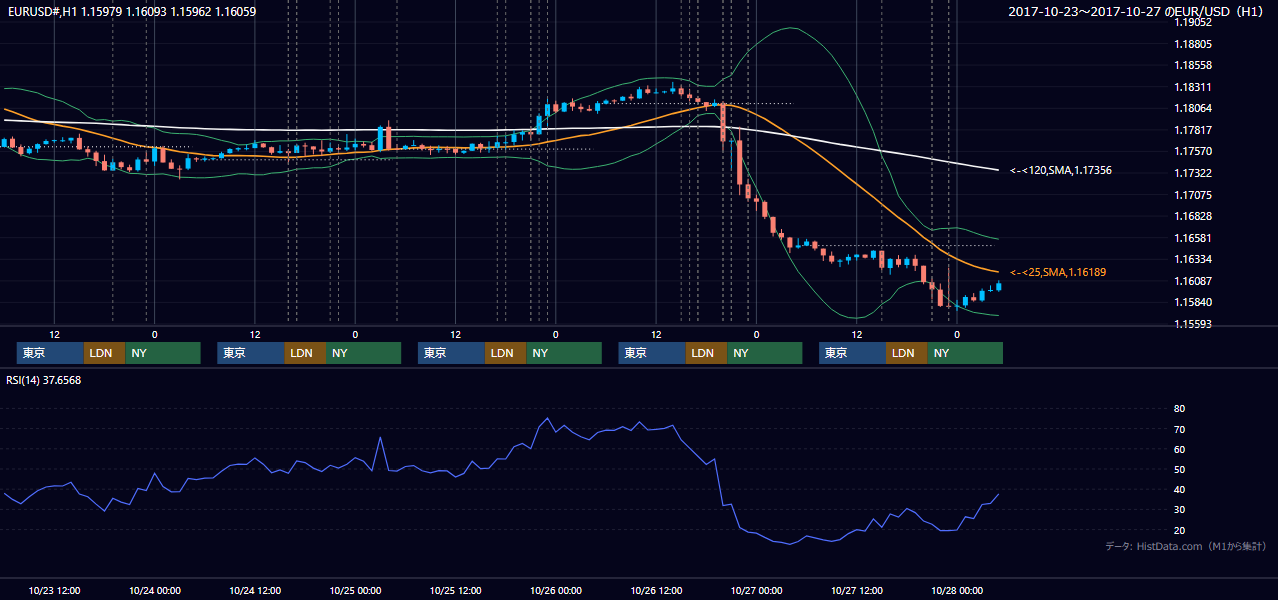Image resolution: width=1278 pixels, height=600 pixels.
Task: Click RSI scale value 70
Action: tap(1180, 429)
